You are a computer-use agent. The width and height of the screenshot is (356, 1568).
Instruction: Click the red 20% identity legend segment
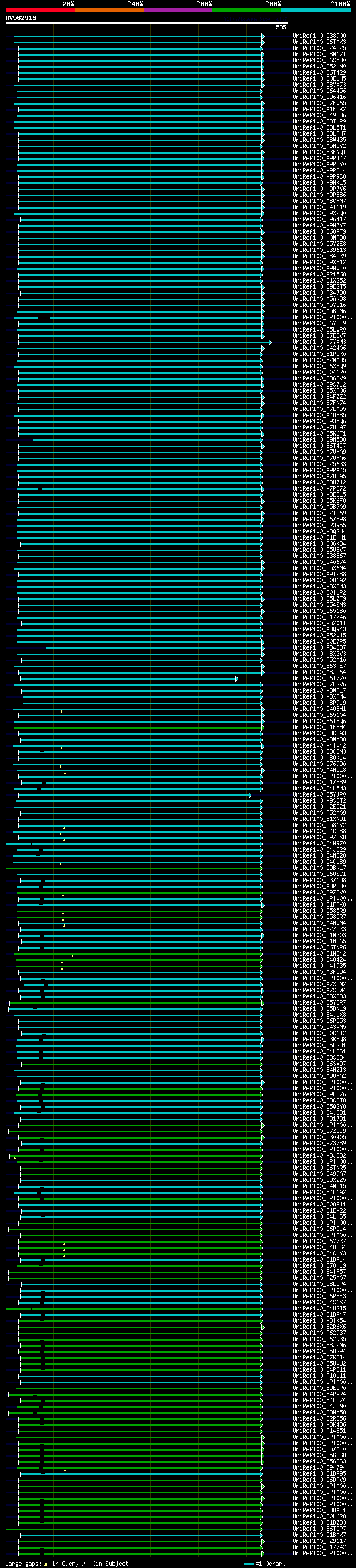(39, 11)
